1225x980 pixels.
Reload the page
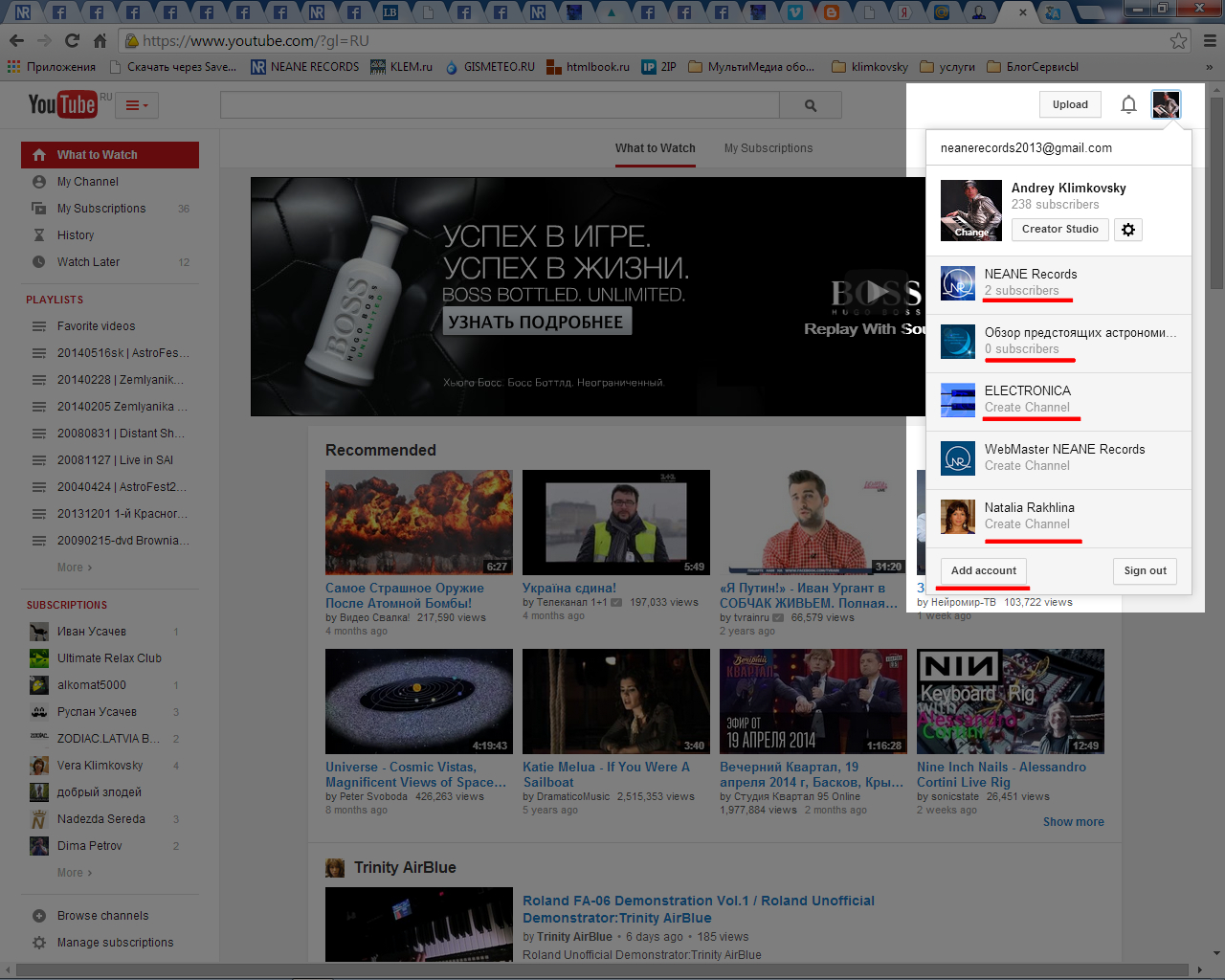pos(72,40)
